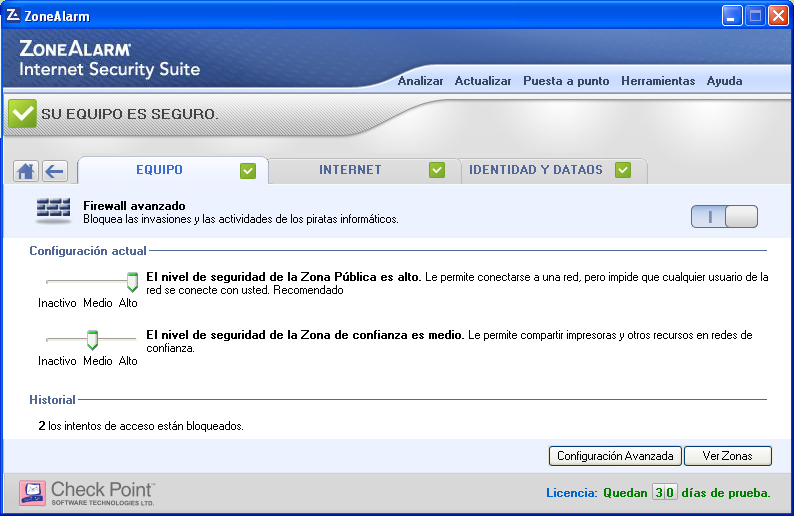The height and width of the screenshot is (516, 794).
Task: Click the ZoneAlarm title bar Z icon
Action: click(x=13, y=15)
